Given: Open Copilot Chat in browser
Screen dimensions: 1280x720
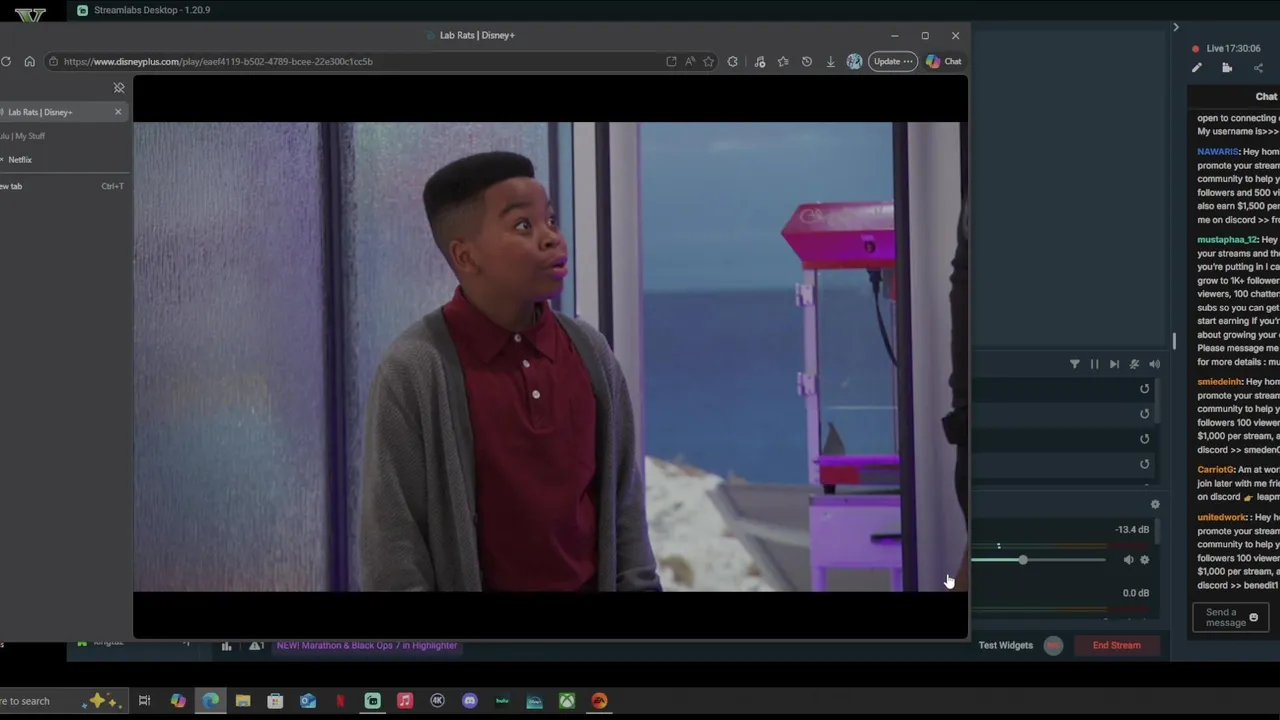Looking at the screenshot, I should [943, 61].
